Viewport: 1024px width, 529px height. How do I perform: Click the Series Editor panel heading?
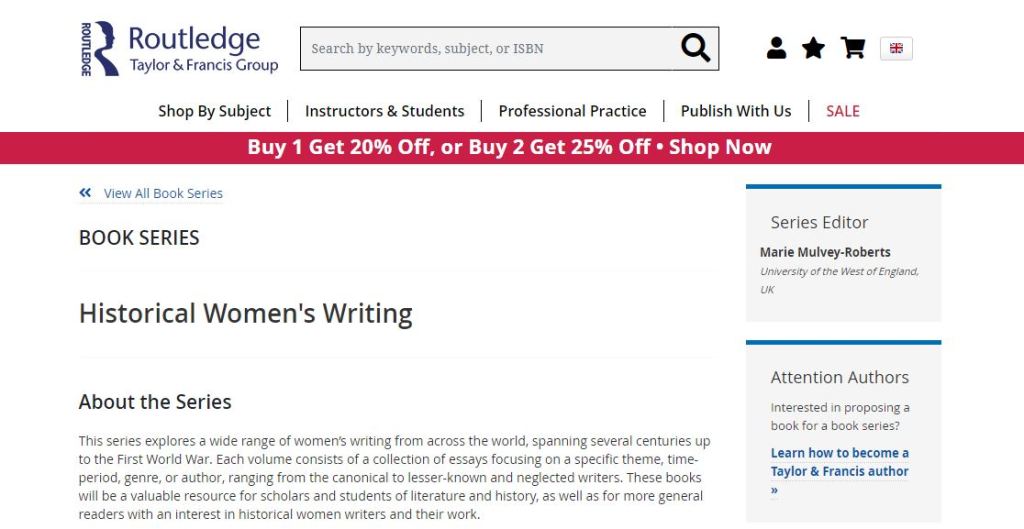[819, 222]
